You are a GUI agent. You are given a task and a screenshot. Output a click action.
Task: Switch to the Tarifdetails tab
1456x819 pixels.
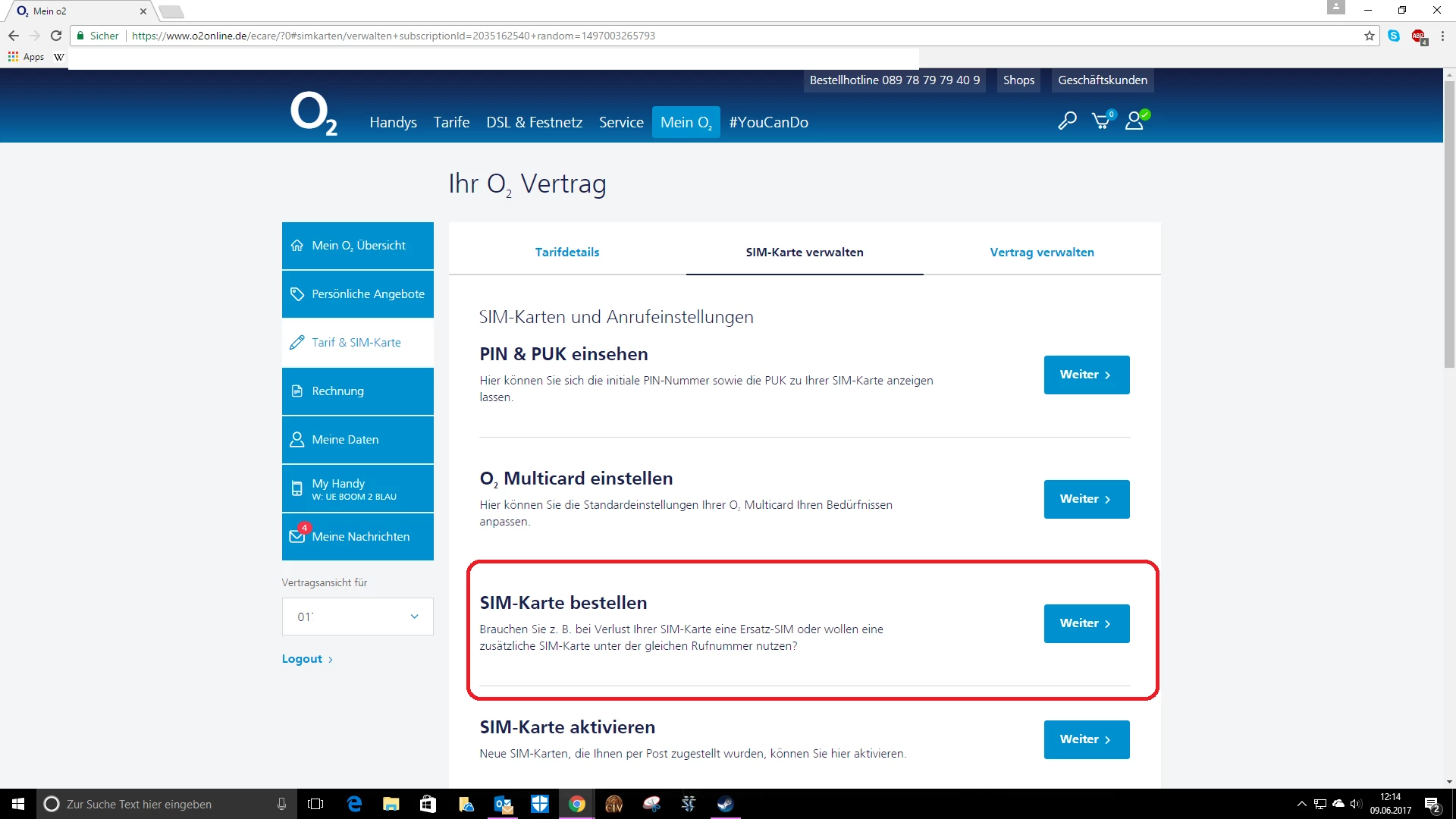point(566,253)
